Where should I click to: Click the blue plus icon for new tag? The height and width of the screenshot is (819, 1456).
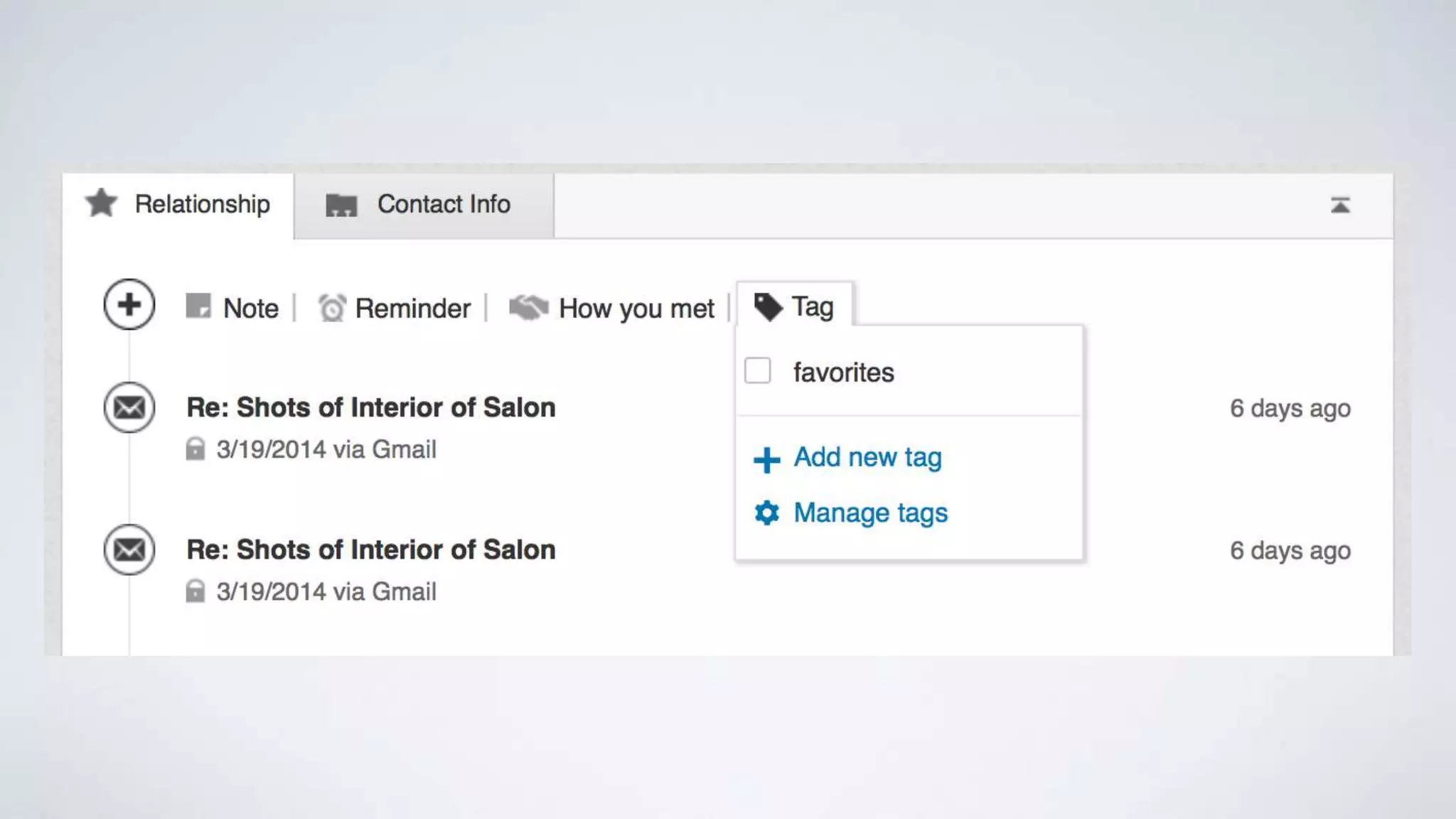click(x=767, y=459)
